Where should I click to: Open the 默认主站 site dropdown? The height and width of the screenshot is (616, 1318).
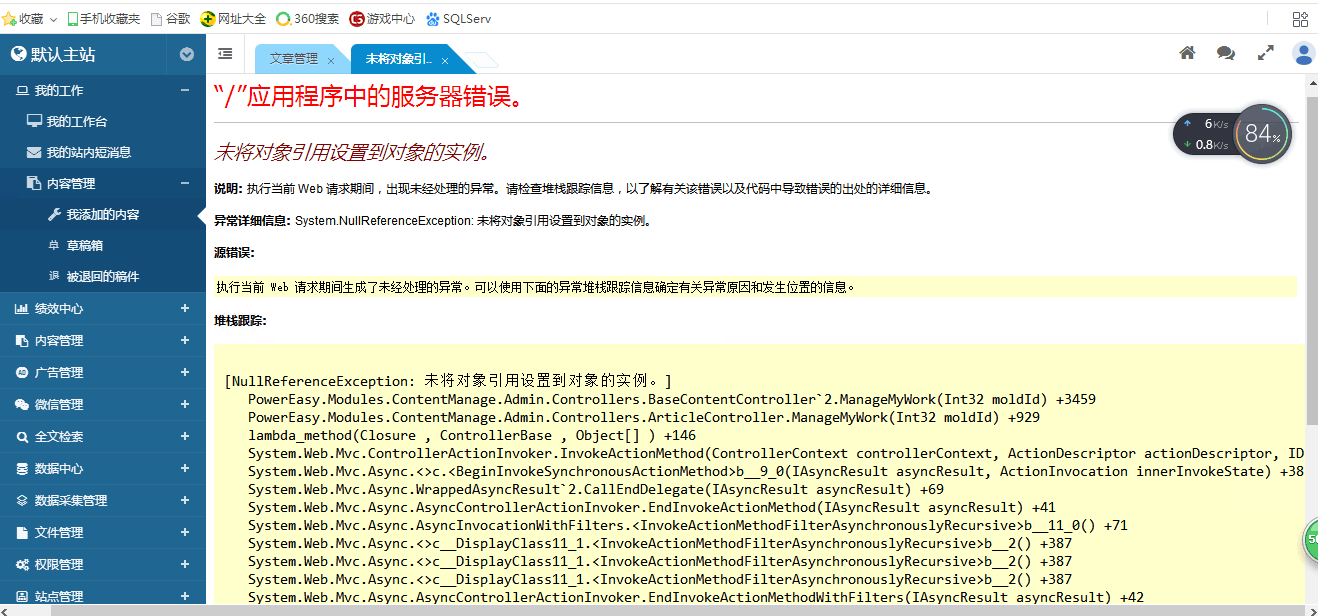coord(186,55)
